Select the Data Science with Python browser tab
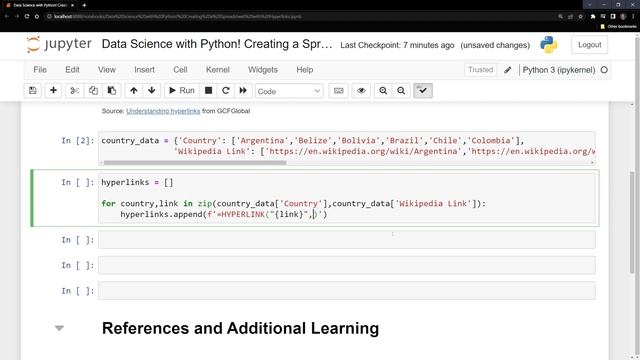Screen dimensions: 640x360 pyautogui.click(x=40, y=5)
